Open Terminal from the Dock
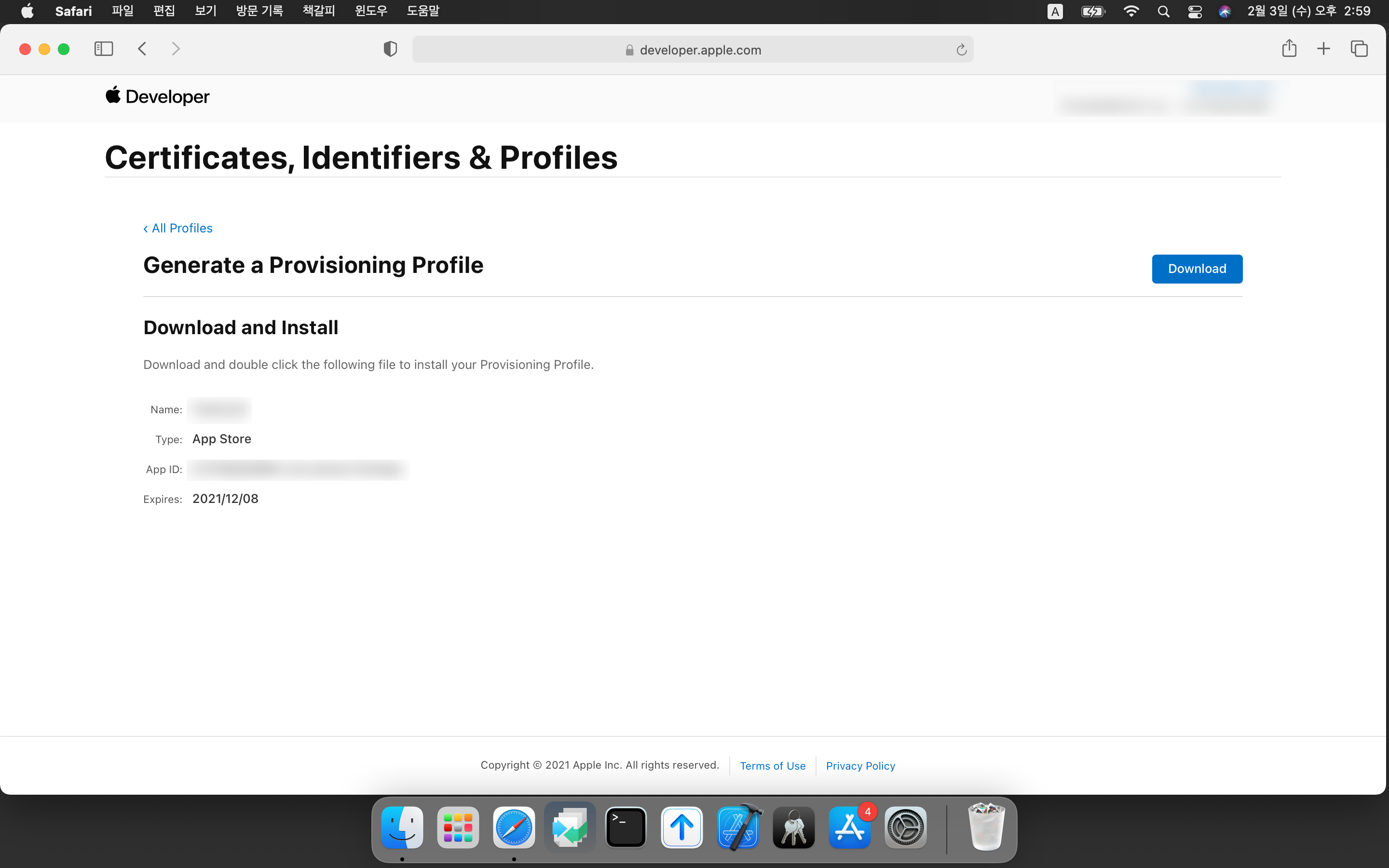The height and width of the screenshot is (868, 1389). pyautogui.click(x=626, y=828)
